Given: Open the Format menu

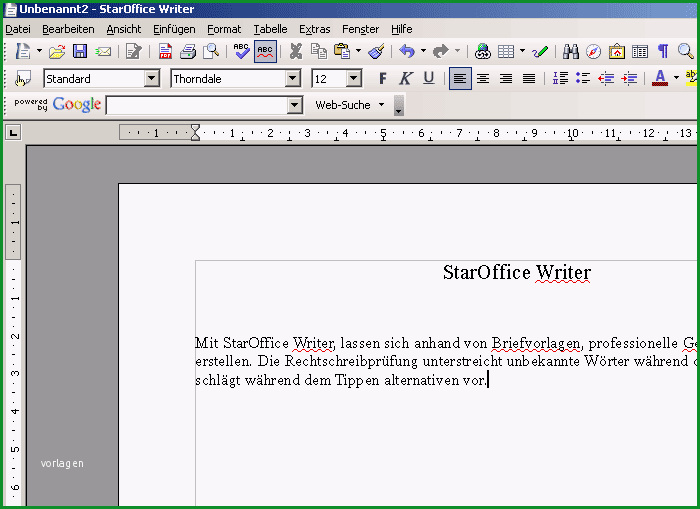Looking at the screenshot, I should pos(224,29).
